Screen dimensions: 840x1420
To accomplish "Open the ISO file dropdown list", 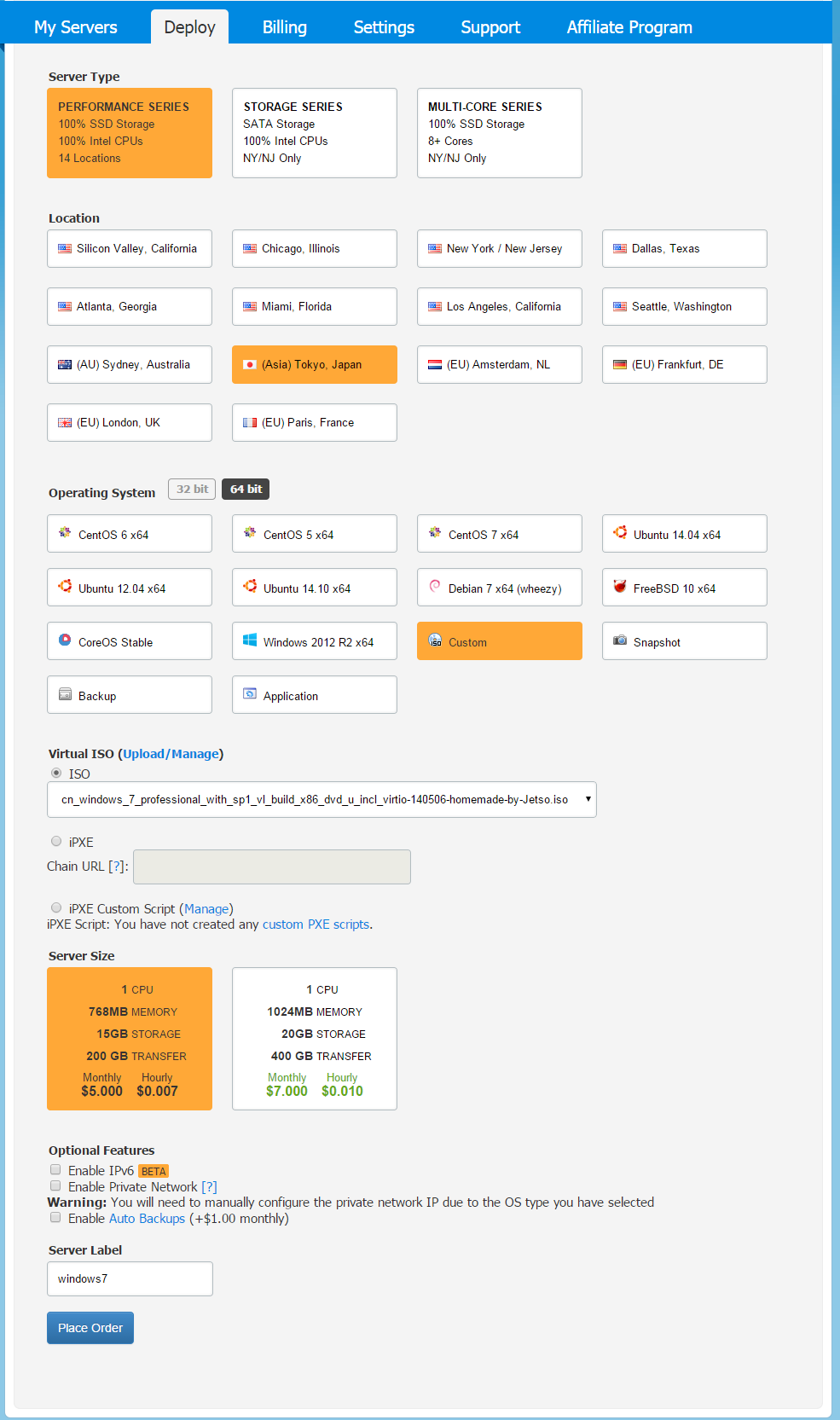I will coord(322,799).
